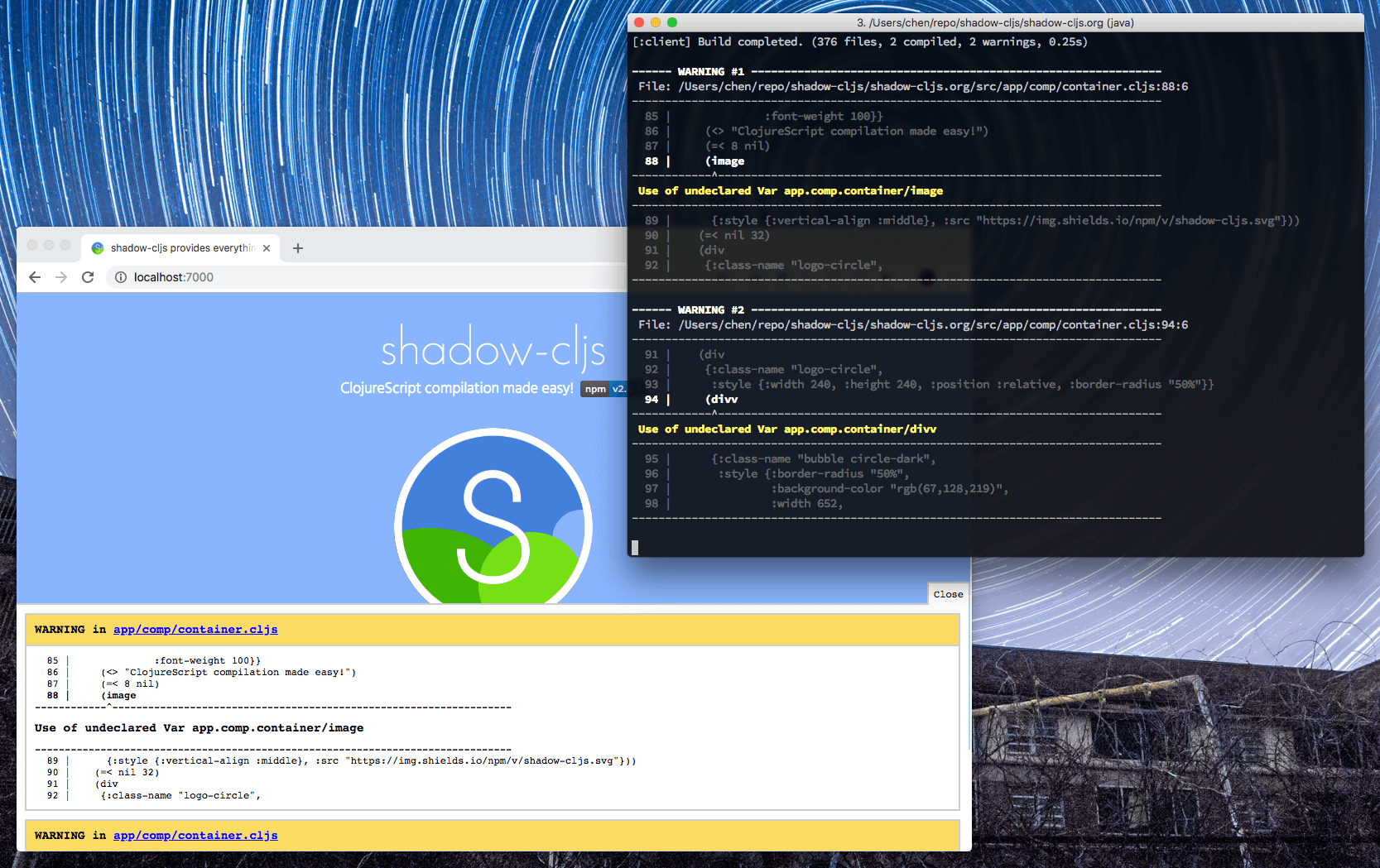Close the shadow-cljs browser tab
Viewport: 1380px width, 868px height.
(267, 247)
